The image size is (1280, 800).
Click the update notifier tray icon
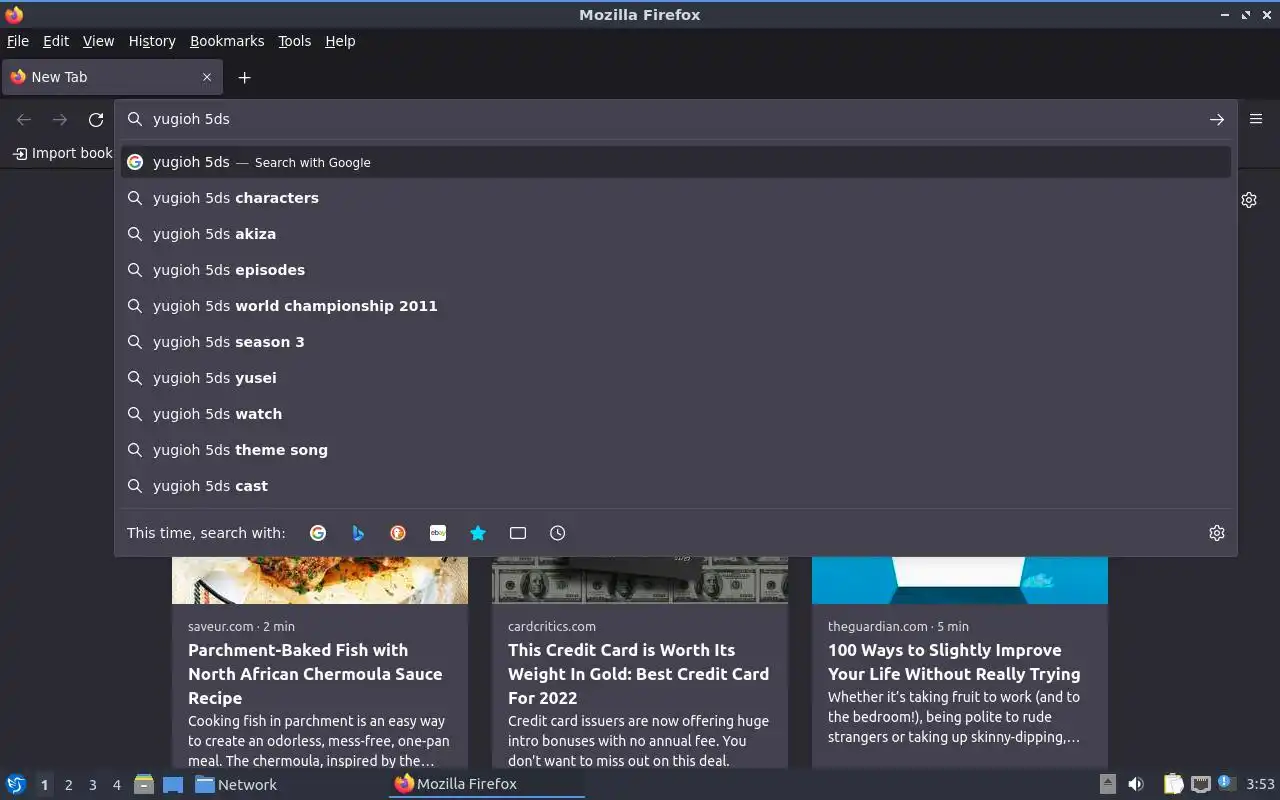(x=1225, y=783)
